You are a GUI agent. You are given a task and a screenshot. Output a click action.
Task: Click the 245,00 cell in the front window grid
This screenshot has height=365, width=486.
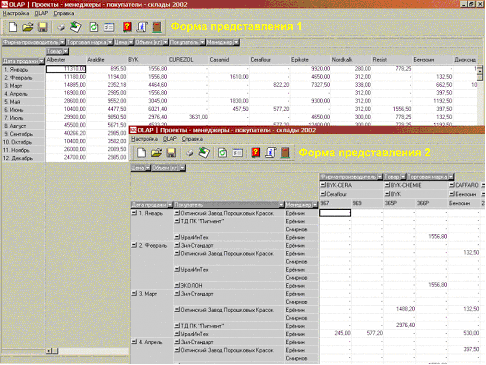335,333
